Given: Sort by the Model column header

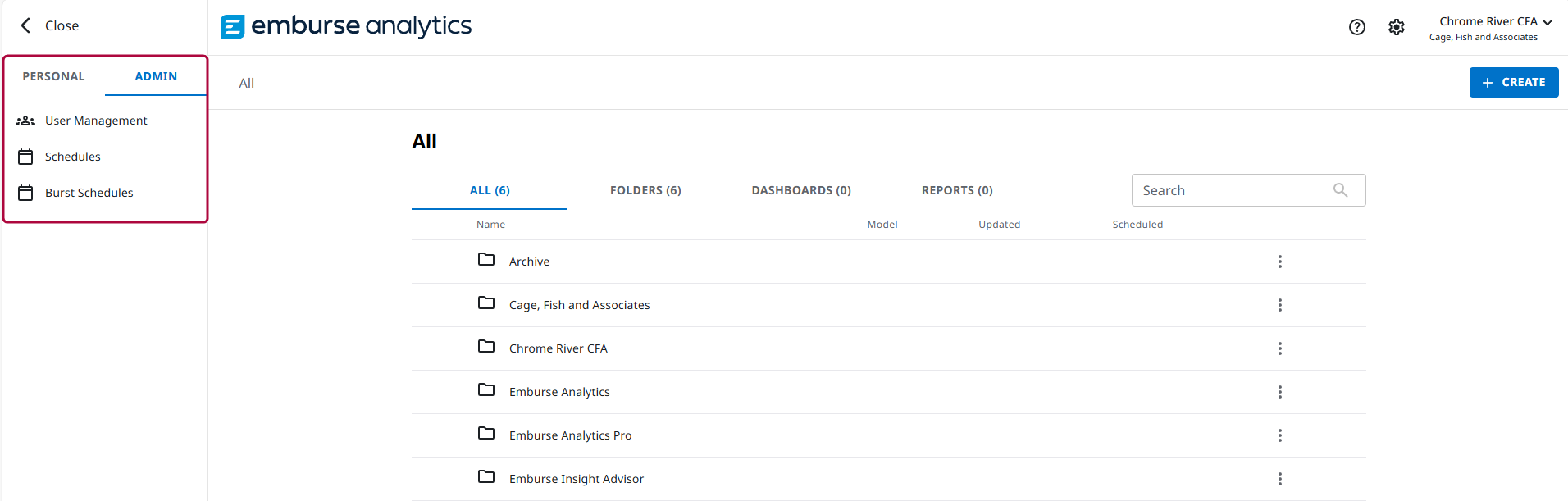Looking at the screenshot, I should pyautogui.click(x=882, y=225).
